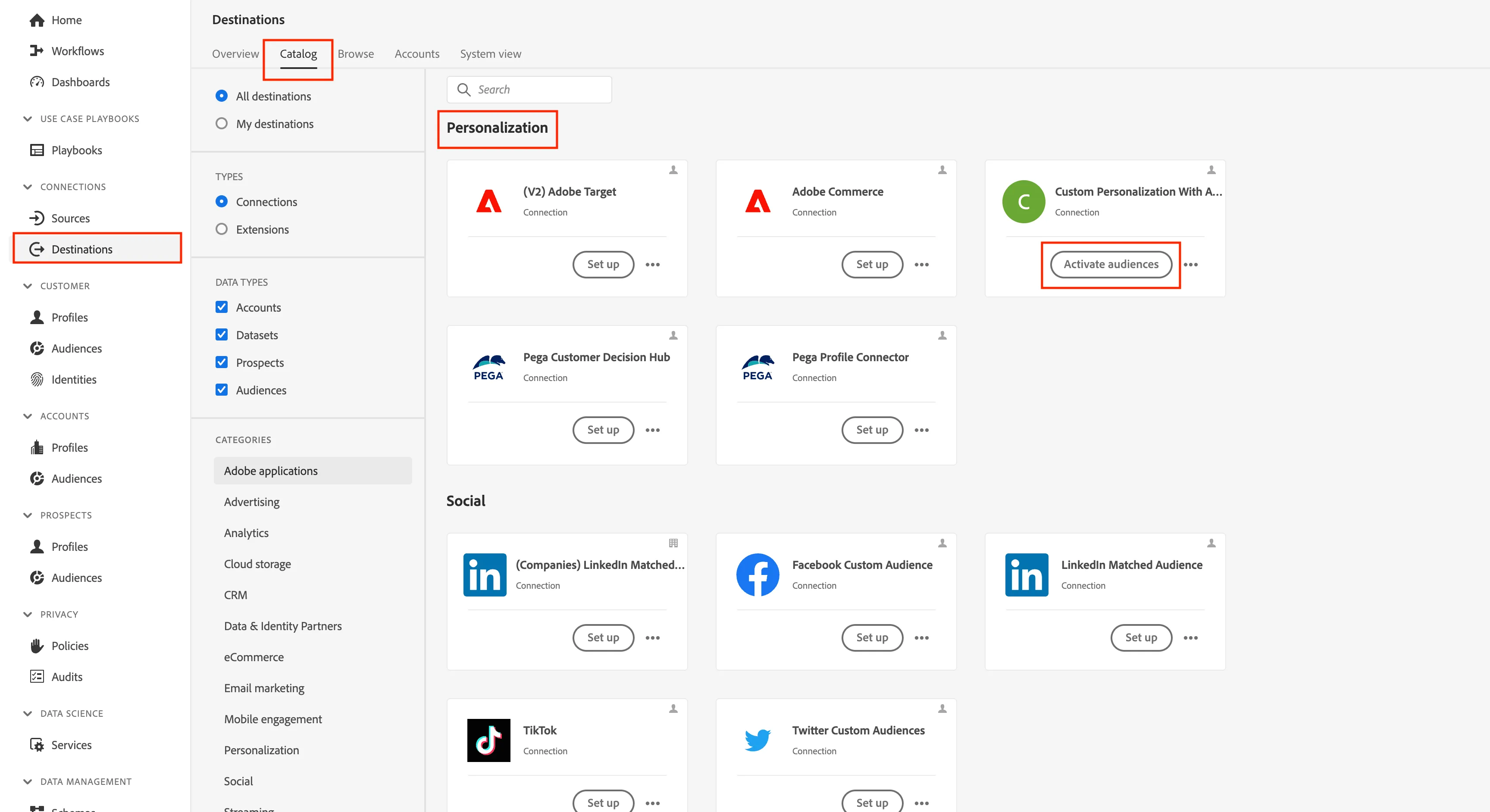
Task: Click the Services gear icon
Action: [x=37, y=745]
